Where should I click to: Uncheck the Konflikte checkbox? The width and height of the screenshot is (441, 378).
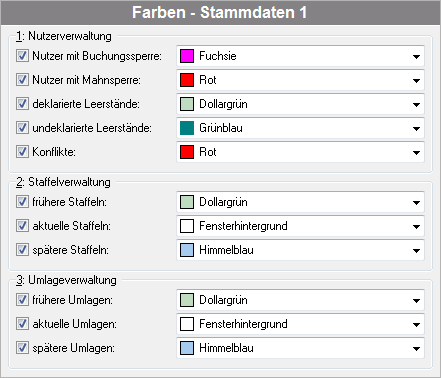22,152
